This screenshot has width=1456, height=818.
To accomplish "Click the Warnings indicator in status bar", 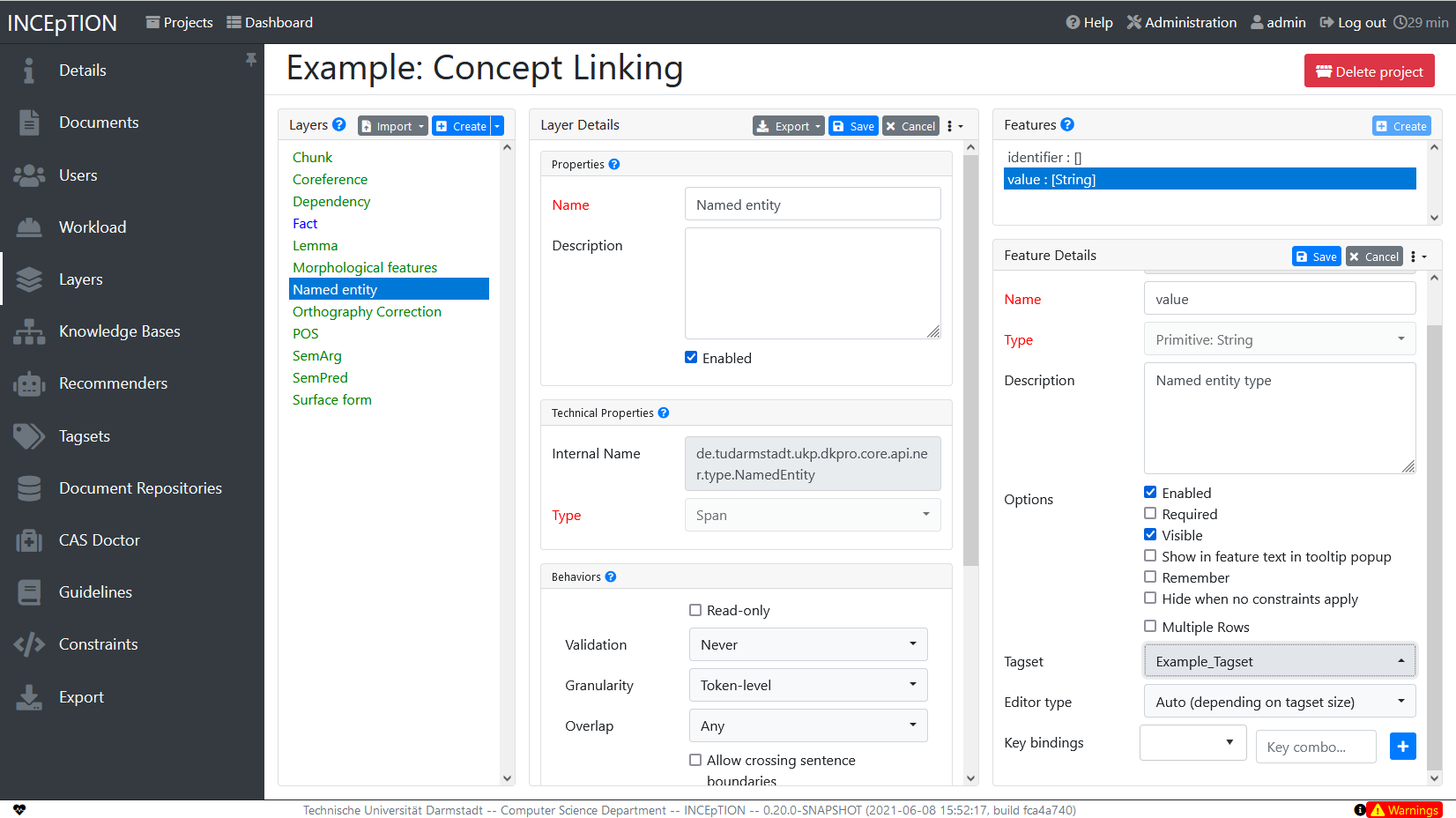I will tap(1403, 809).
